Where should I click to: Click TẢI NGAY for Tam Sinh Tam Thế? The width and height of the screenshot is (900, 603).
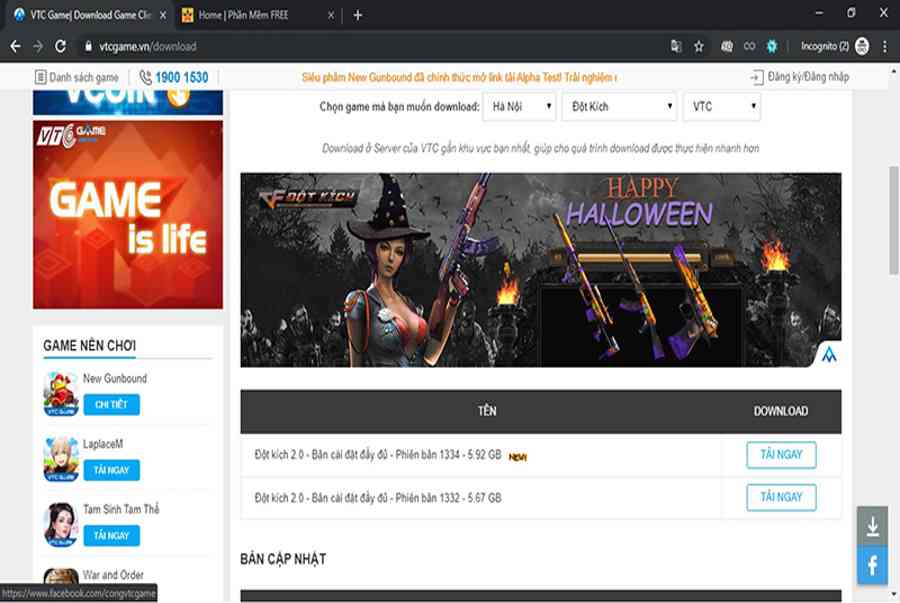click(111, 536)
